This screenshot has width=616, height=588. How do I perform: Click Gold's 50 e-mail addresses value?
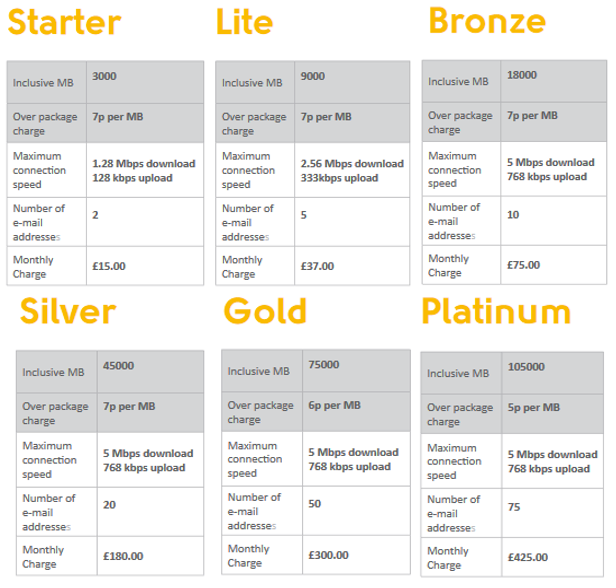point(315,504)
